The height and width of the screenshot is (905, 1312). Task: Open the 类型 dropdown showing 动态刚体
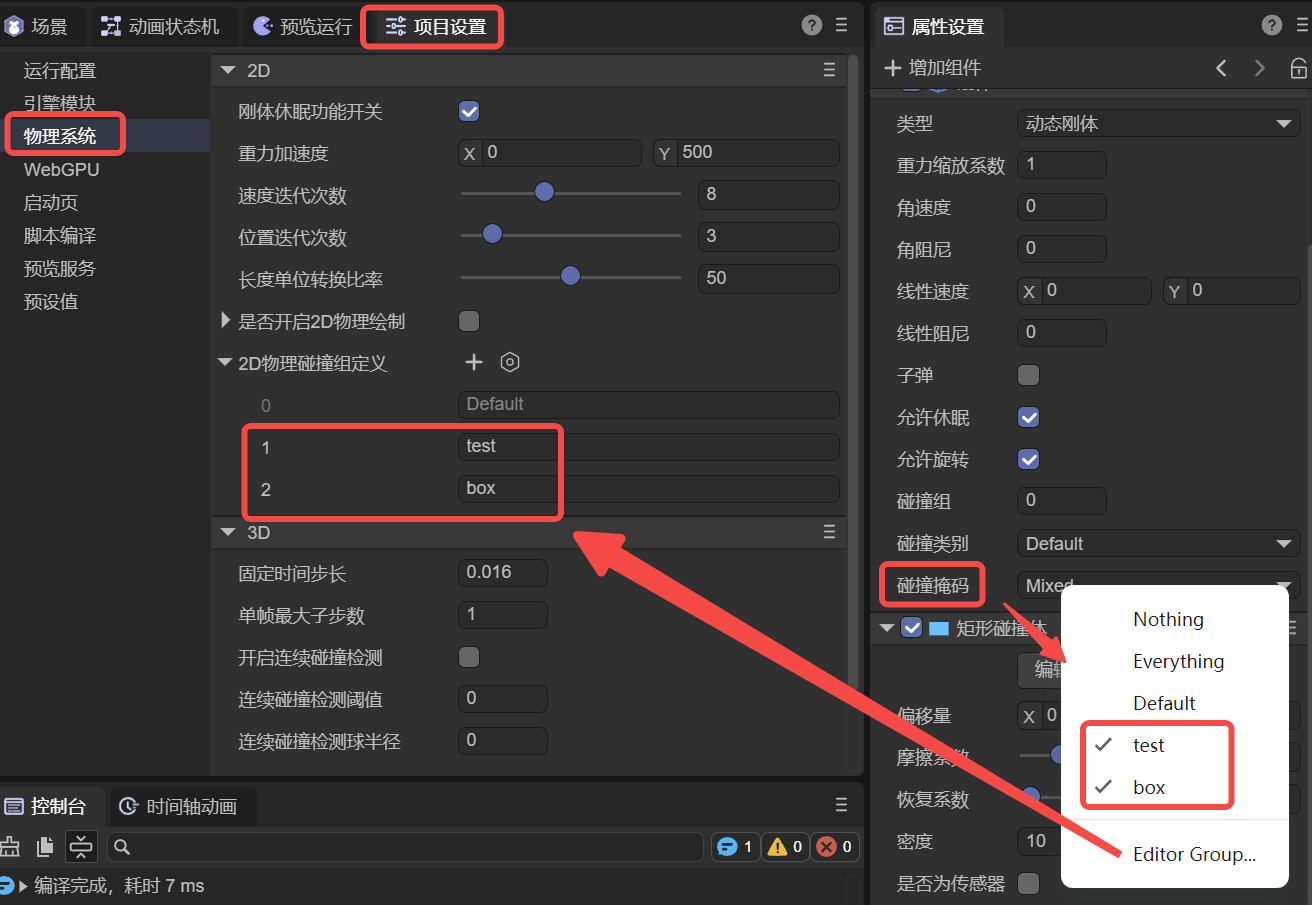pos(1157,124)
